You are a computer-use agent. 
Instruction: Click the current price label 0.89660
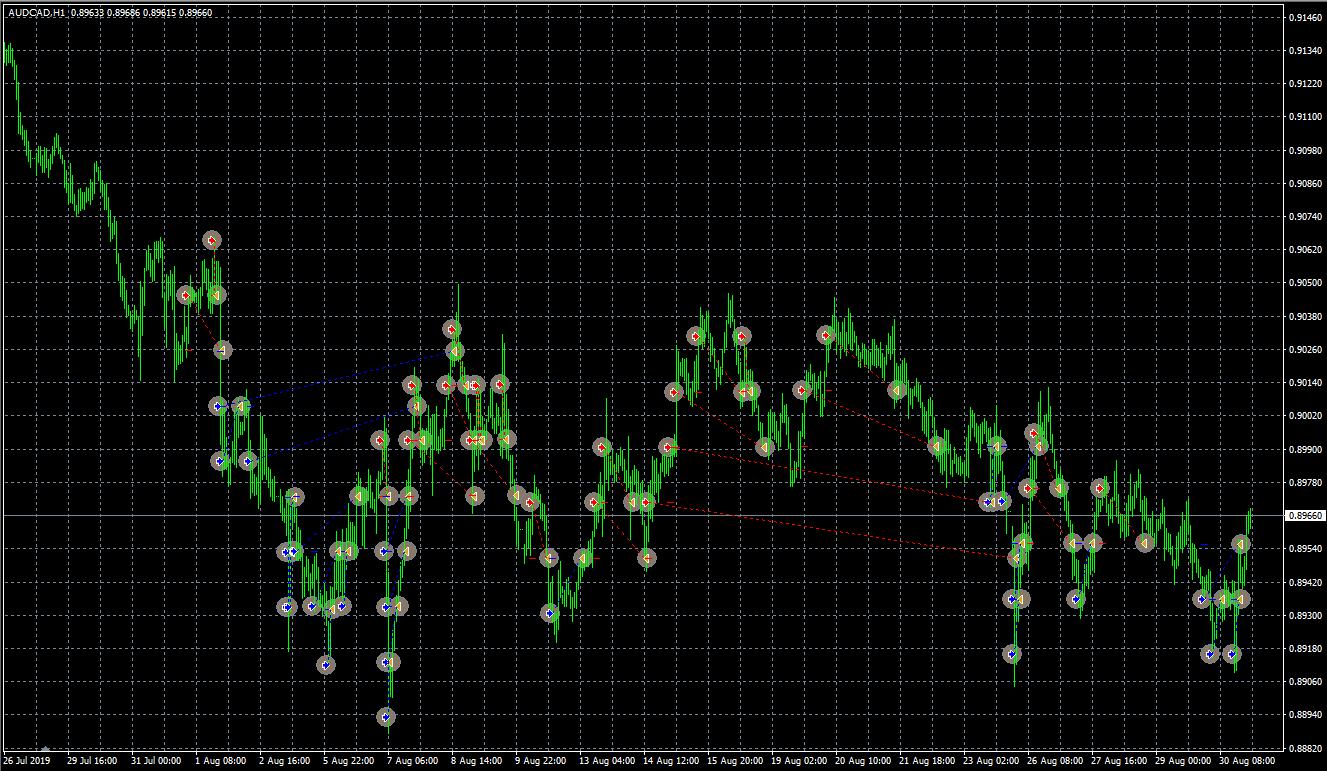(1305, 516)
